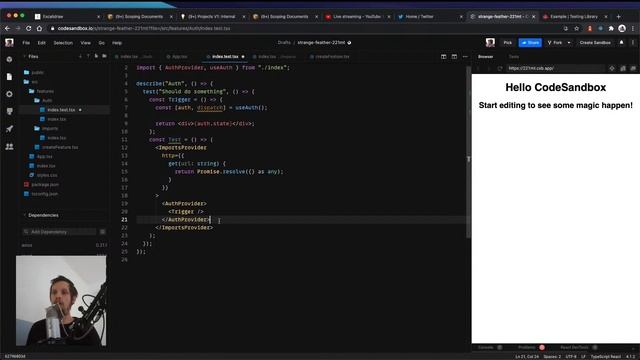This screenshot has height=360, width=640.
Task: Click the Chrome profile avatar
Action: click(x=622, y=28)
